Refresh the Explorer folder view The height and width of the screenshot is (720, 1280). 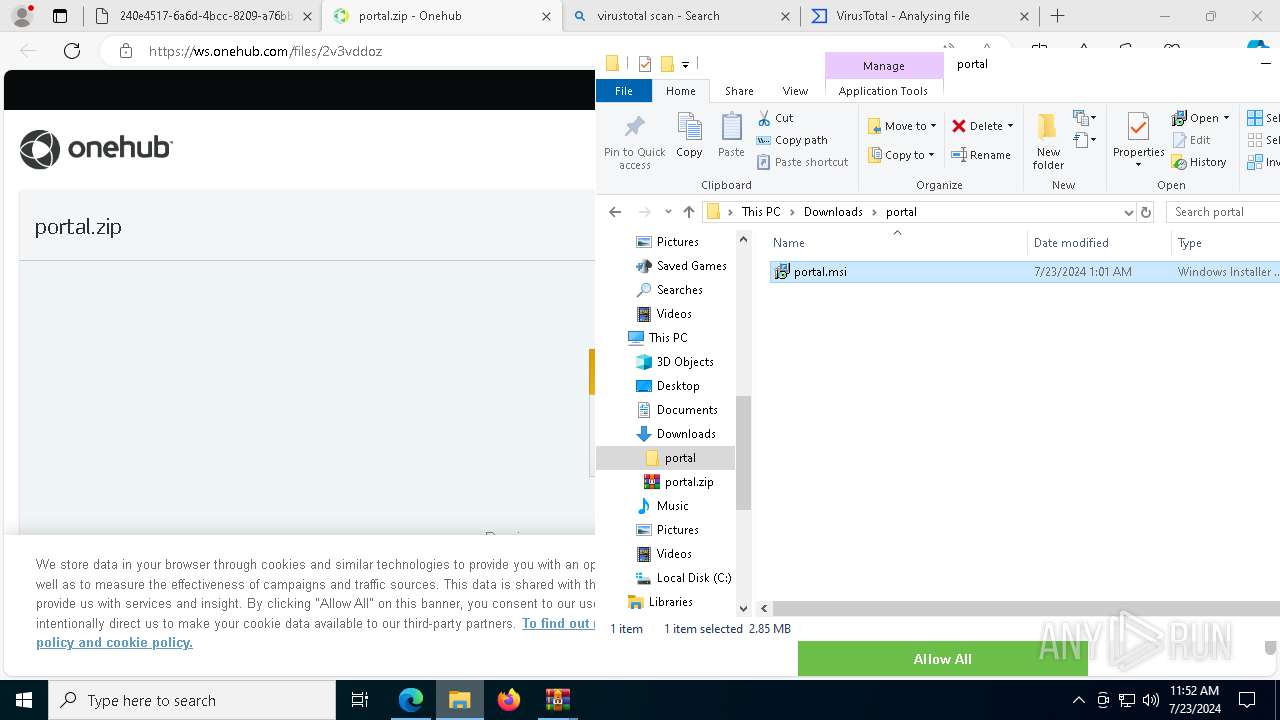[x=1146, y=212]
